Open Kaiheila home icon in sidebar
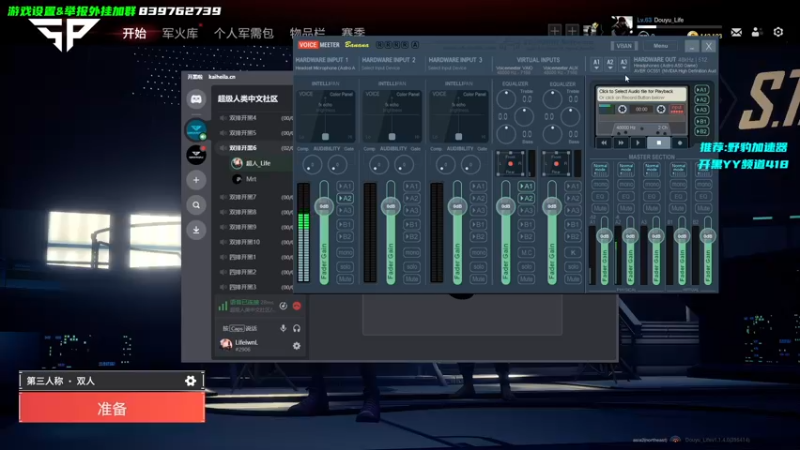The image size is (800, 450). click(196, 99)
